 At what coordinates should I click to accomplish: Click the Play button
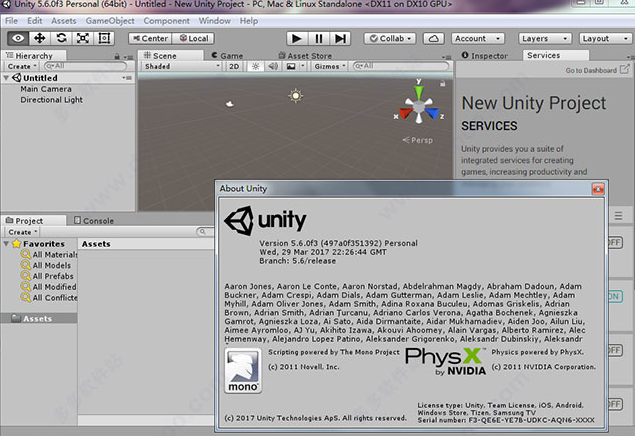click(x=297, y=38)
